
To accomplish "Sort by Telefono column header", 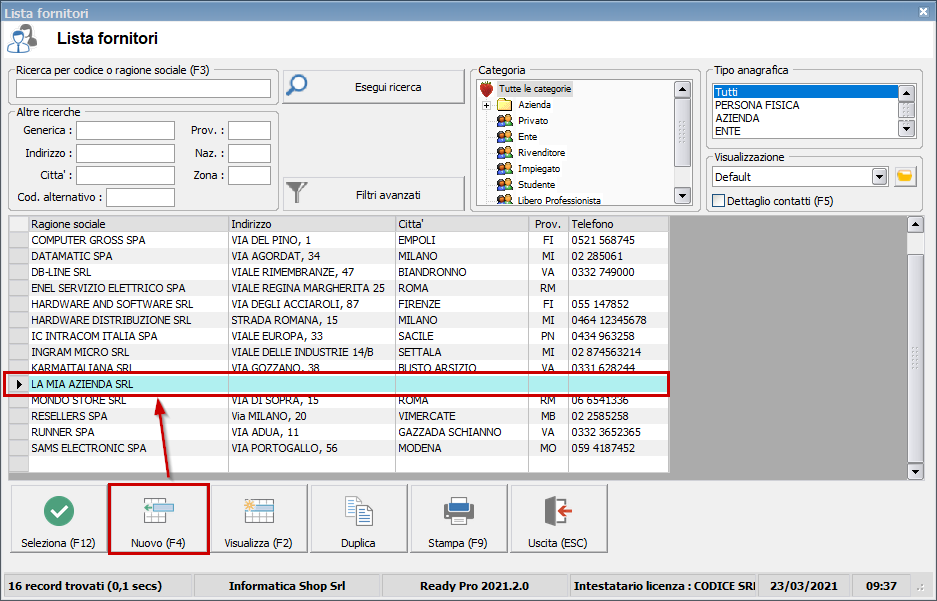I will pyautogui.click(x=618, y=224).
